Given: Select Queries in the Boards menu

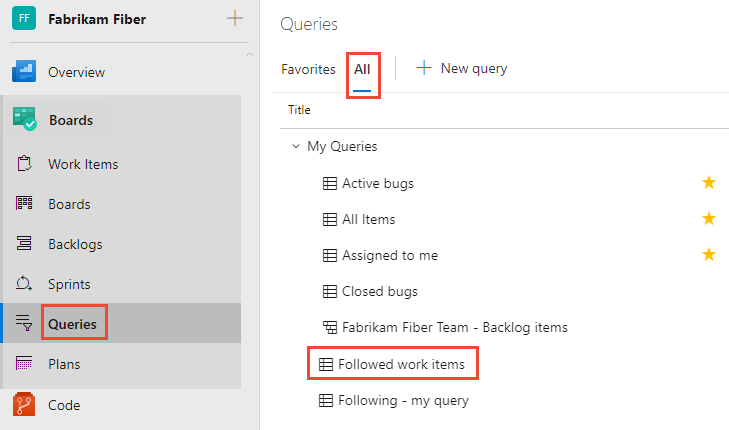Looking at the screenshot, I should (x=73, y=324).
